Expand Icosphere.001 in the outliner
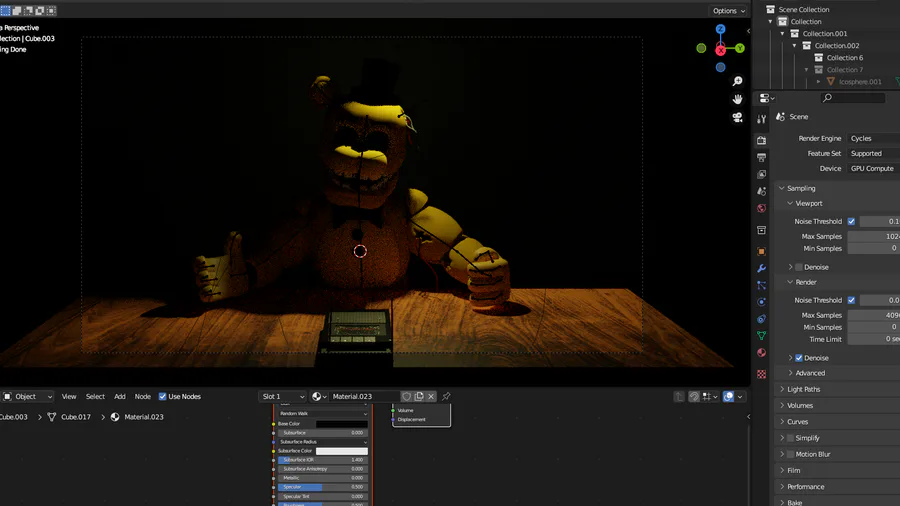 pos(818,81)
